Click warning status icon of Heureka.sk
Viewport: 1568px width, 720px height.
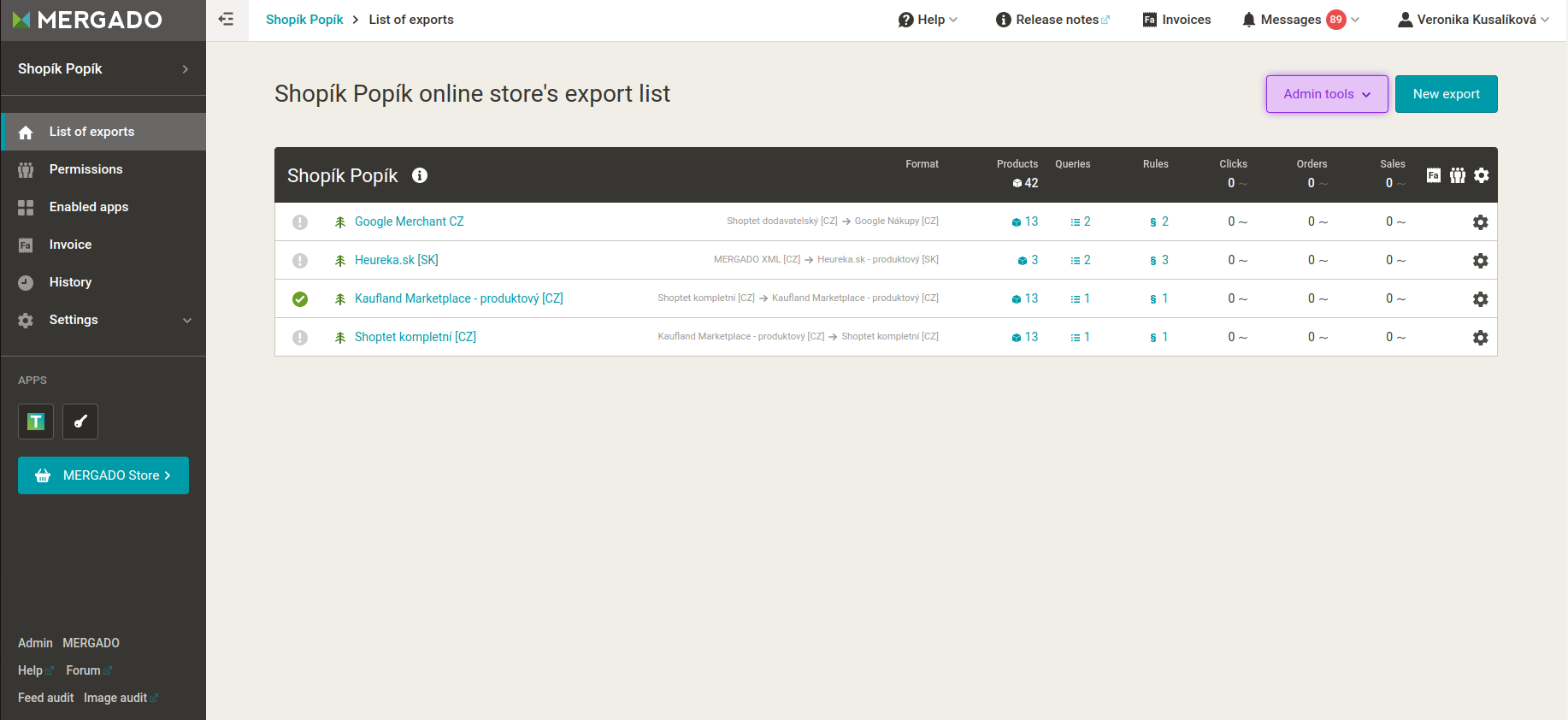(x=300, y=261)
